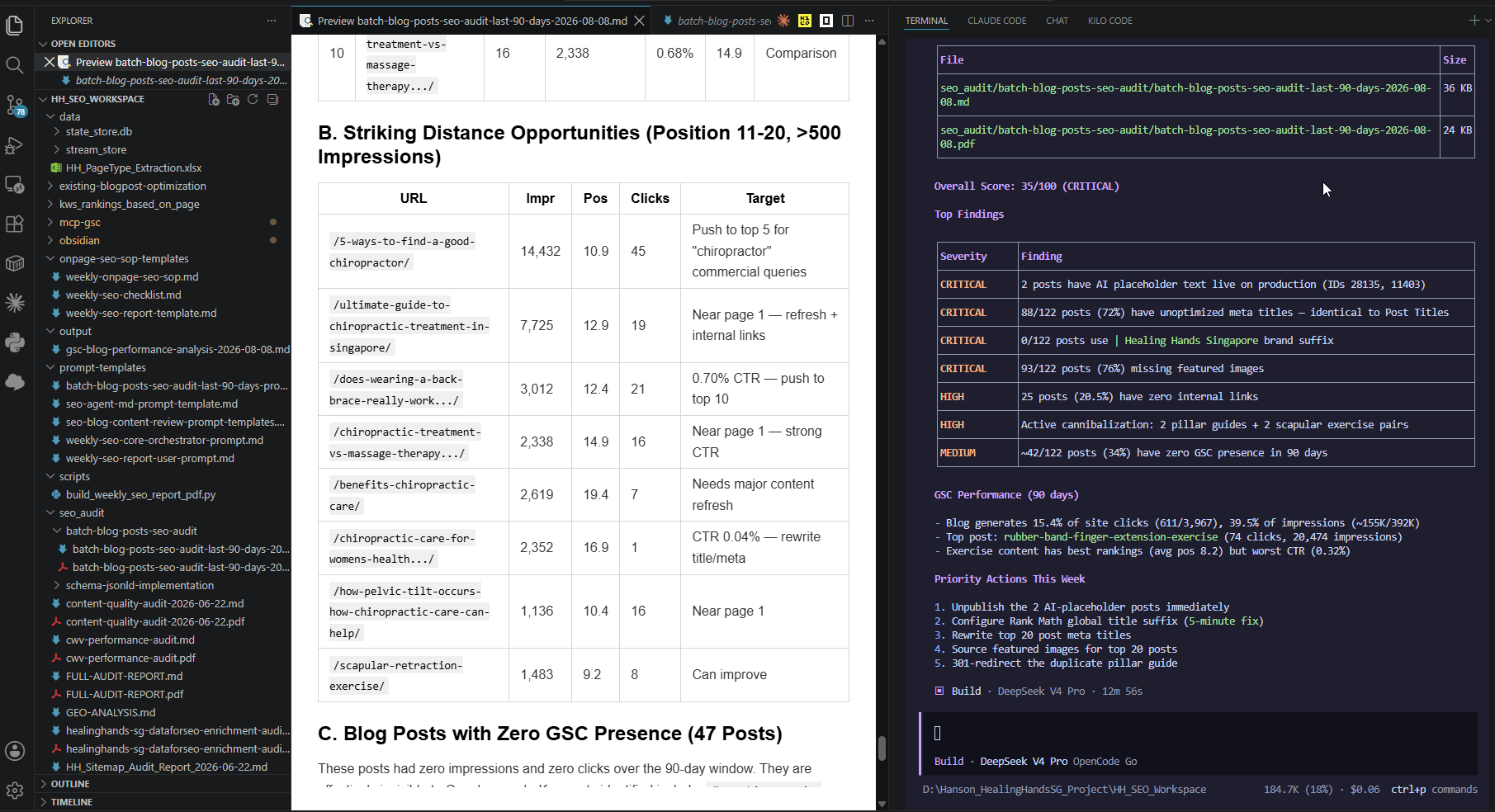Open Source Control view with 78 badge
This screenshot has height=812, width=1495.
15,106
